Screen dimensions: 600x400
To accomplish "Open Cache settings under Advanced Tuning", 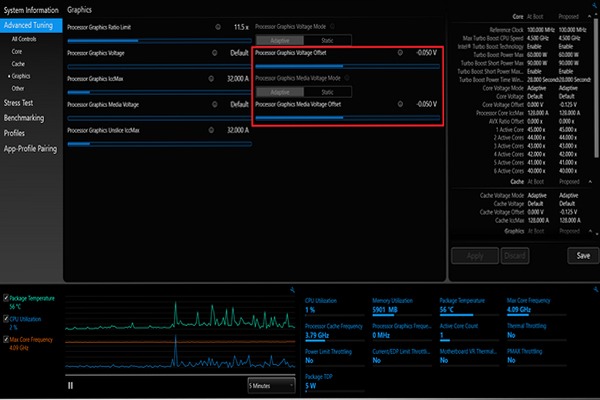I will (x=18, y=64).
